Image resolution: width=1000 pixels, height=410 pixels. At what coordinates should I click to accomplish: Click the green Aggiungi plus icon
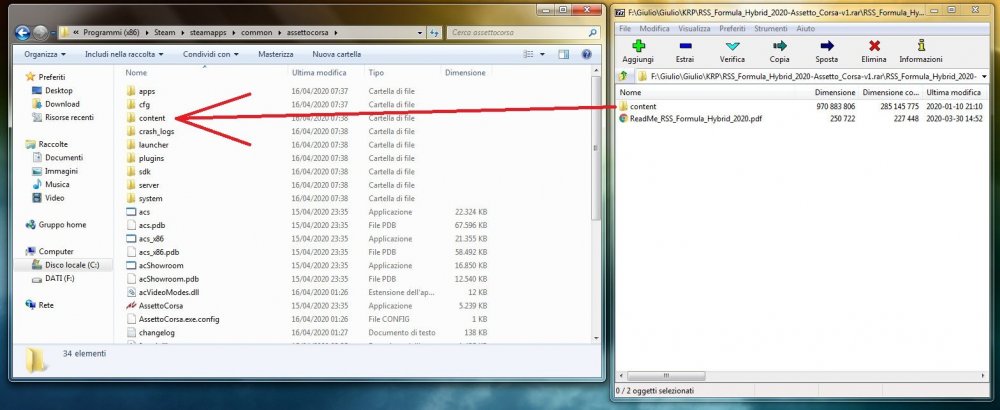(x=638, y=46)
